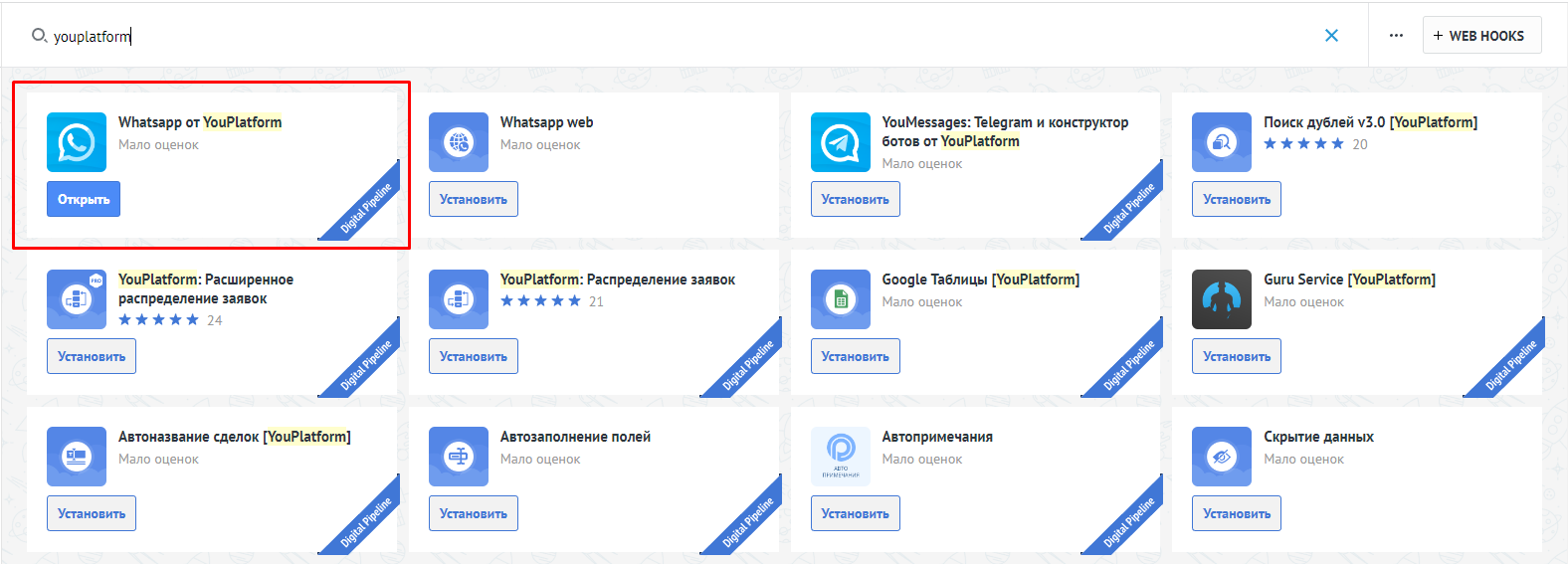This screenshot has width=1568, height=564.
Task: Install the Guru Service widget
Action: [x=1237, y=356]
